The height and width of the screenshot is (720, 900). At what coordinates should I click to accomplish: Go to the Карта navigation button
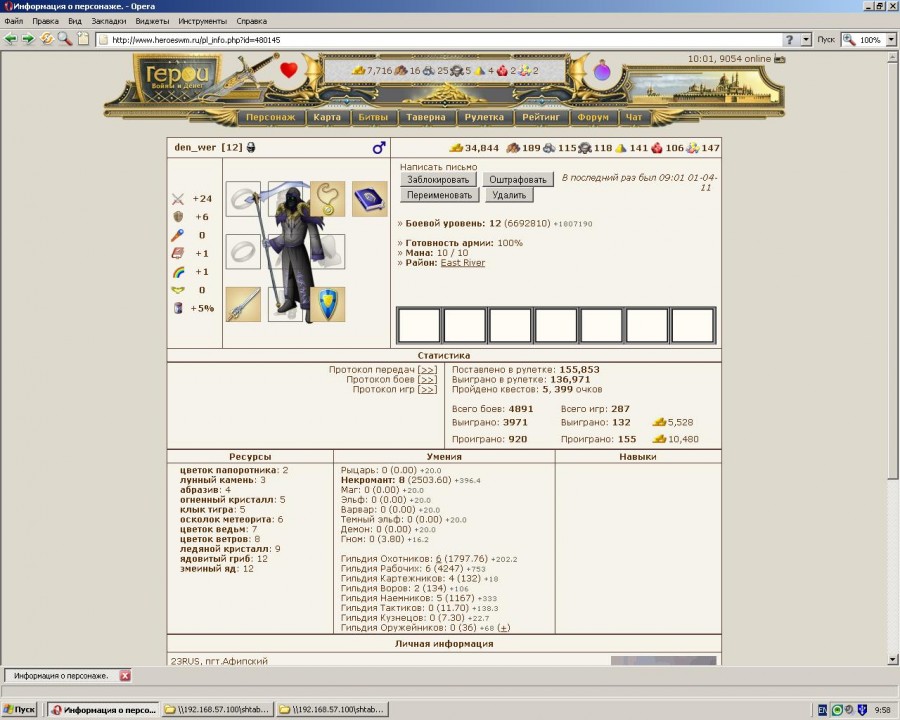[327, 117]
